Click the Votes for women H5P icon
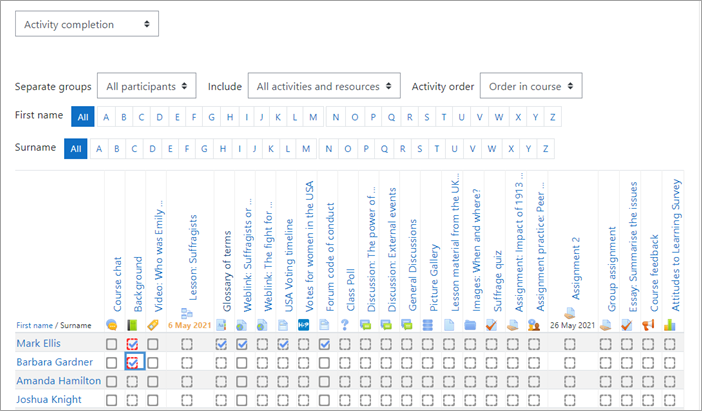The height and width of the screenshot is (411, 702). click(306, 325)
